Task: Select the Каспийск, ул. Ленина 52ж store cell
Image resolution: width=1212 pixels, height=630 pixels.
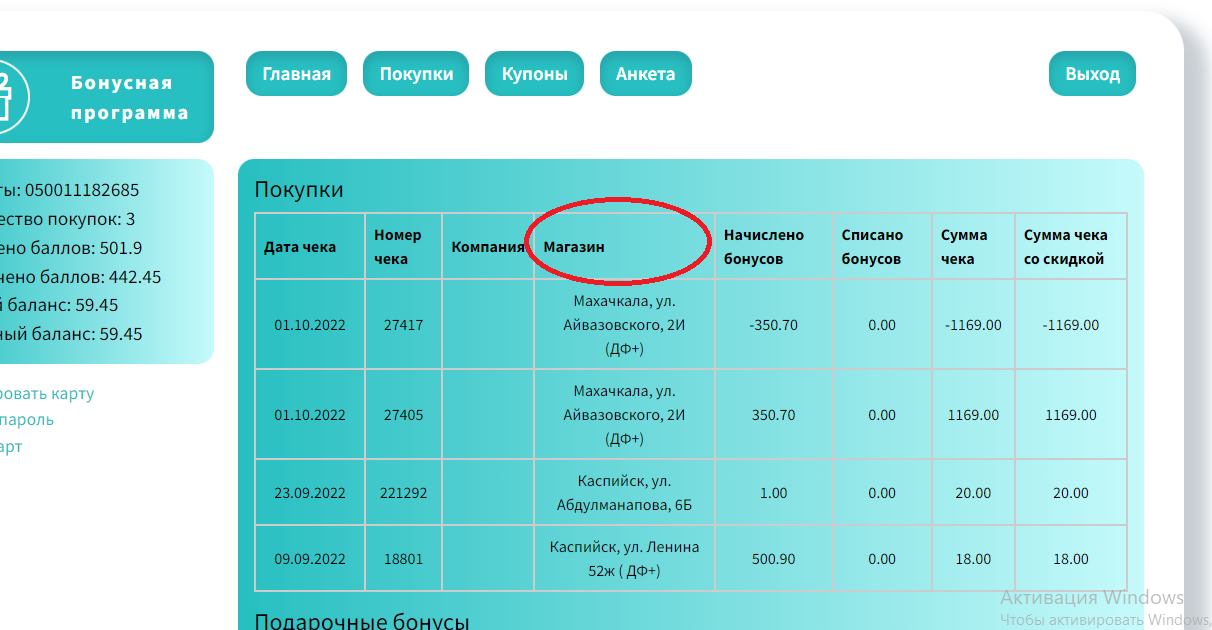Action: pos(624,559)
